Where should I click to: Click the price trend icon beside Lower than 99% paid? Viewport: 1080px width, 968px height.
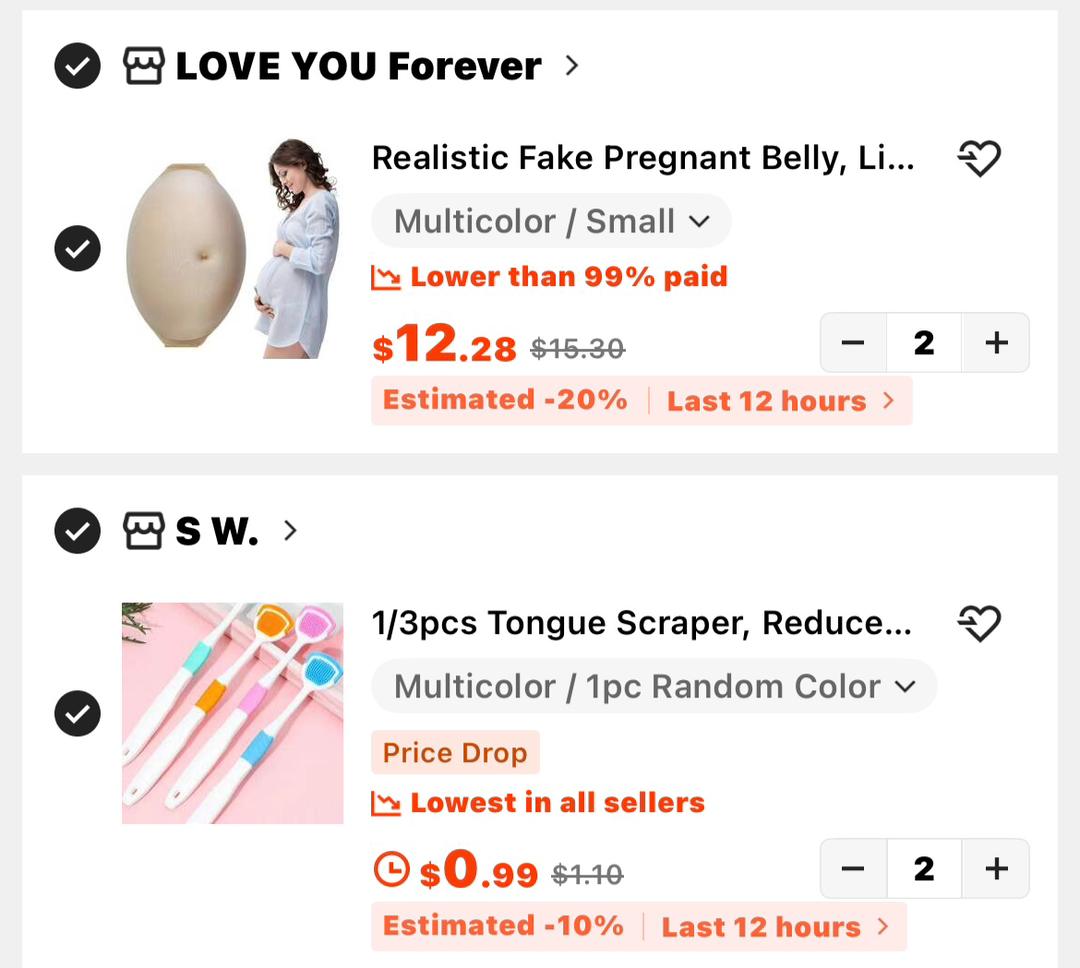coord(386,278)
